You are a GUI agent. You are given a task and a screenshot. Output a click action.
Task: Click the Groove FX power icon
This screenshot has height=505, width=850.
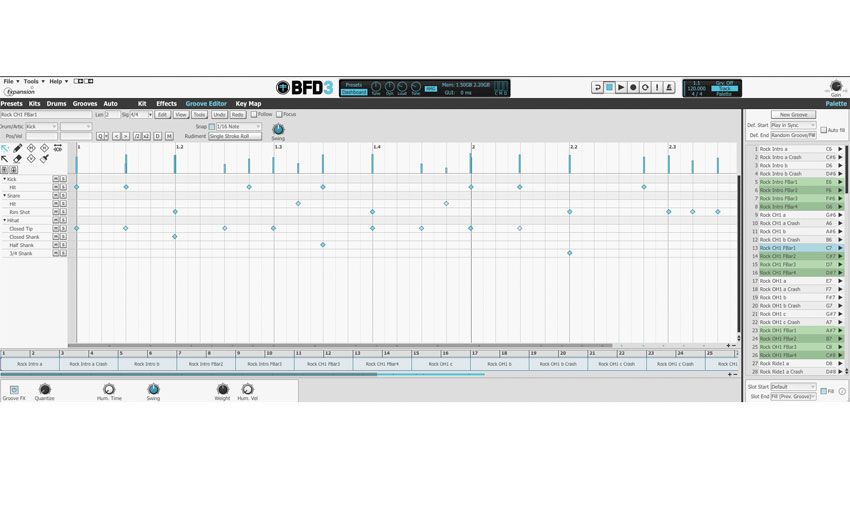pyautogui.click(x=14, y=390)
